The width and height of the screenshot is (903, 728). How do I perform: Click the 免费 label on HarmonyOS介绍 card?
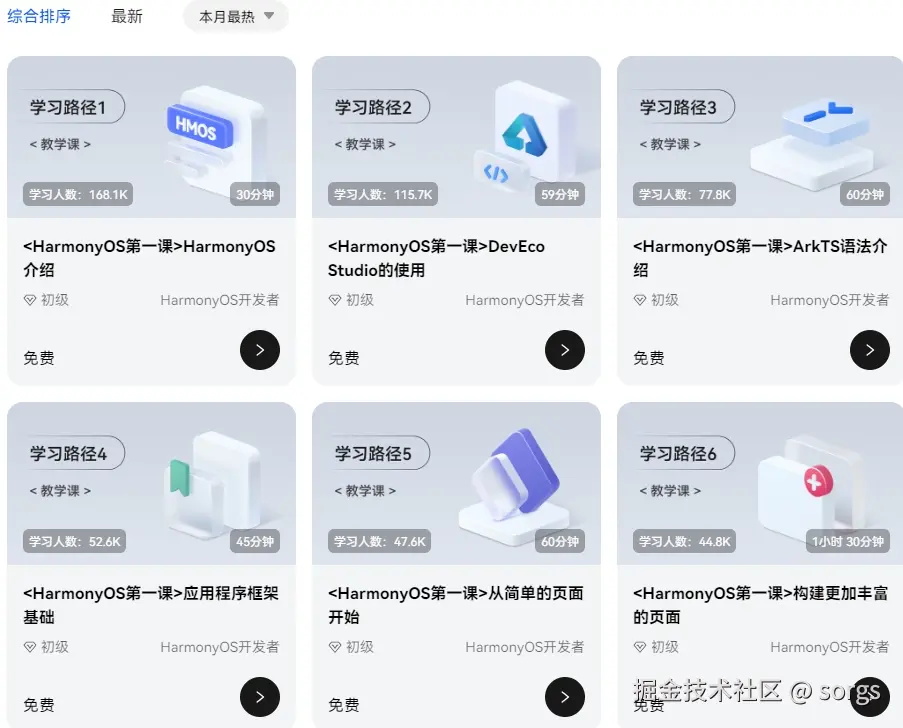[x=39, y=358]
